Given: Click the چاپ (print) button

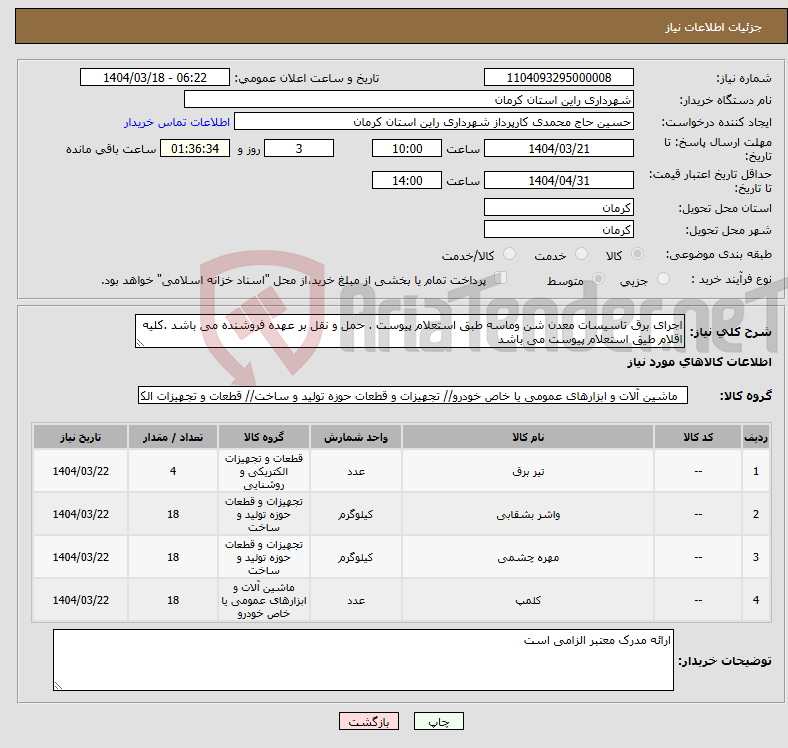Looking at the screenshot, I should [438, 721].
